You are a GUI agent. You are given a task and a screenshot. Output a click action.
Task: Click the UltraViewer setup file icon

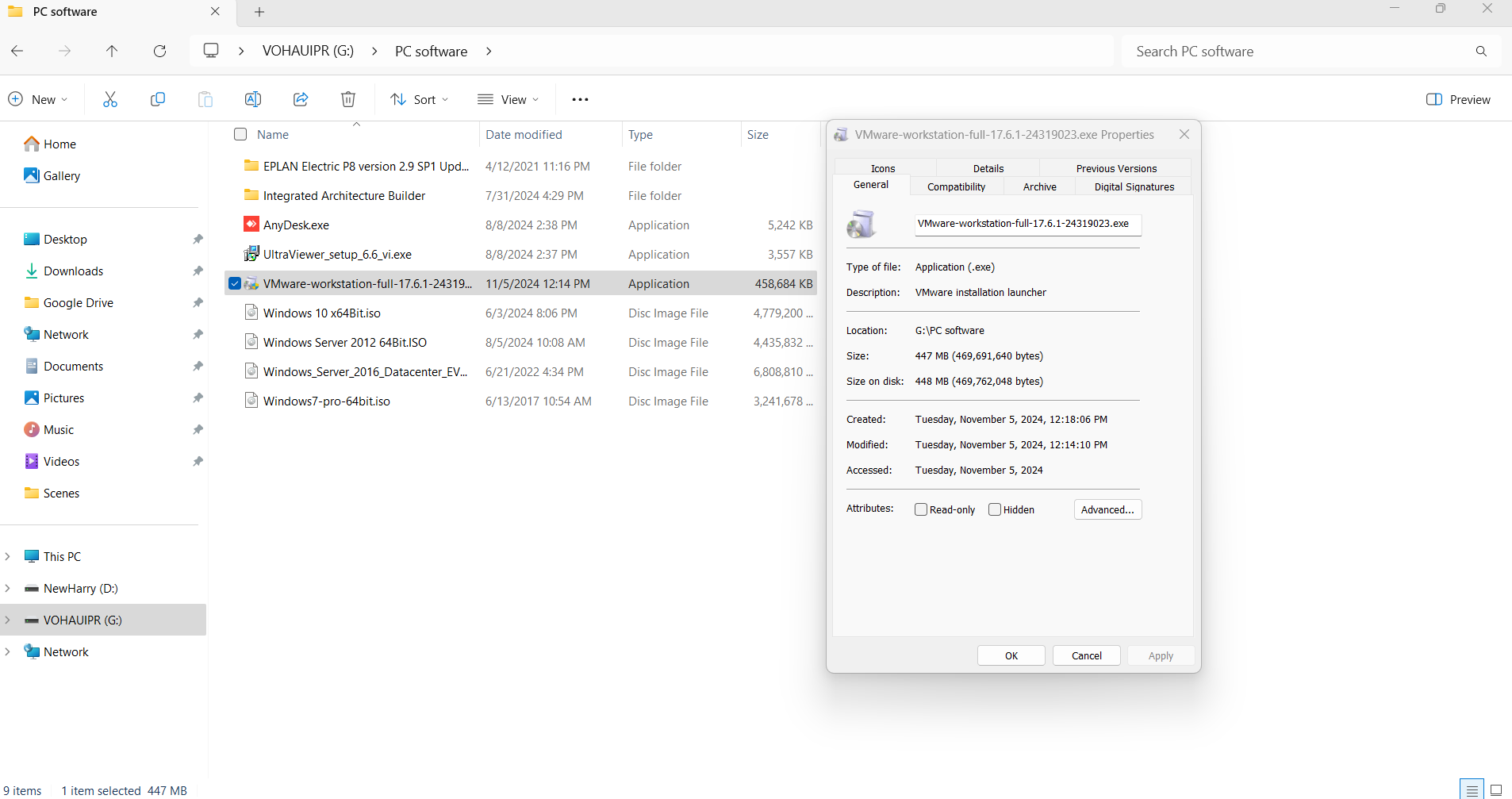pos(251,254)
